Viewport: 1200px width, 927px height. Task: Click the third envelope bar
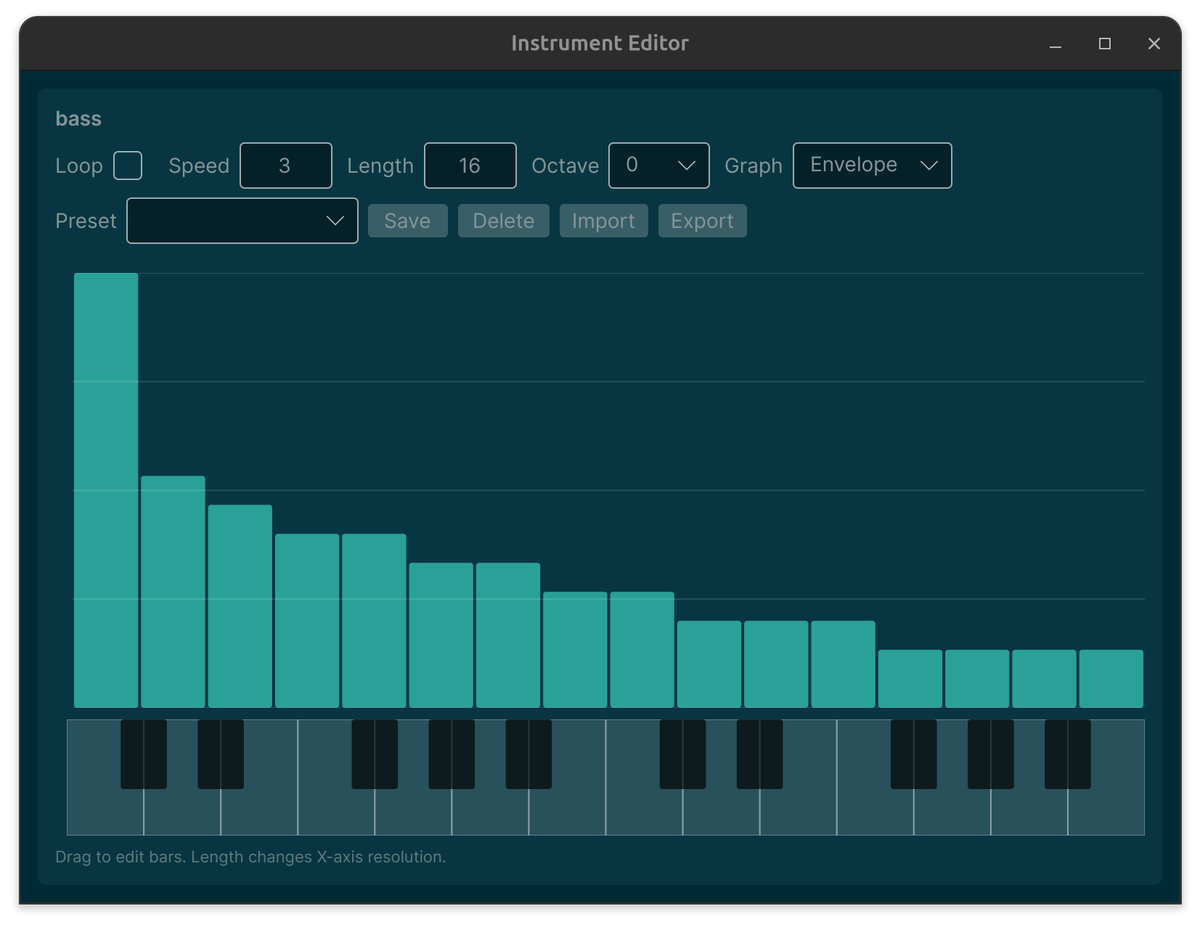240,606
